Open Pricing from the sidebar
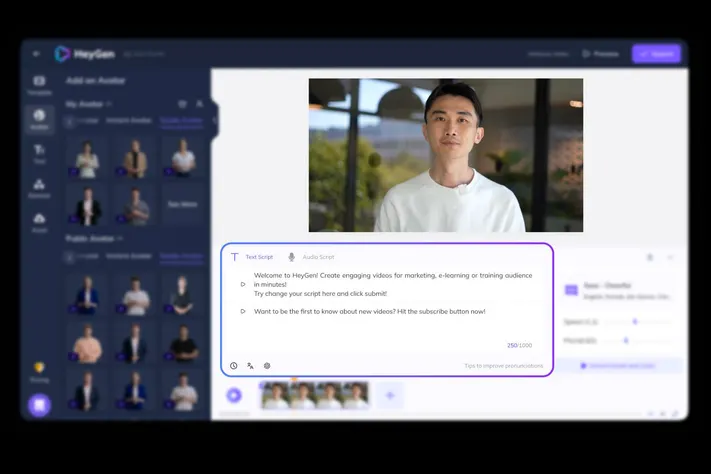Viewport: 711px width, 474px height. point(39,371)
